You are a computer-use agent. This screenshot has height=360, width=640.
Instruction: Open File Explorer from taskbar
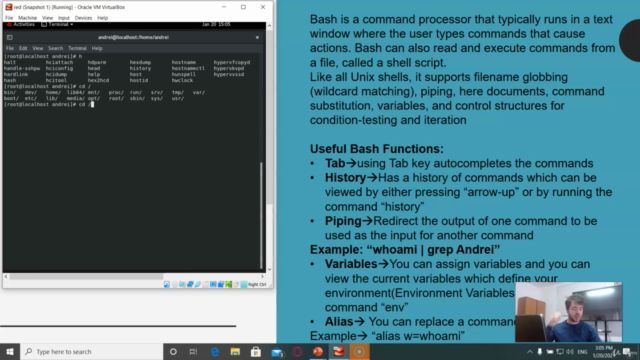[235, 351]
